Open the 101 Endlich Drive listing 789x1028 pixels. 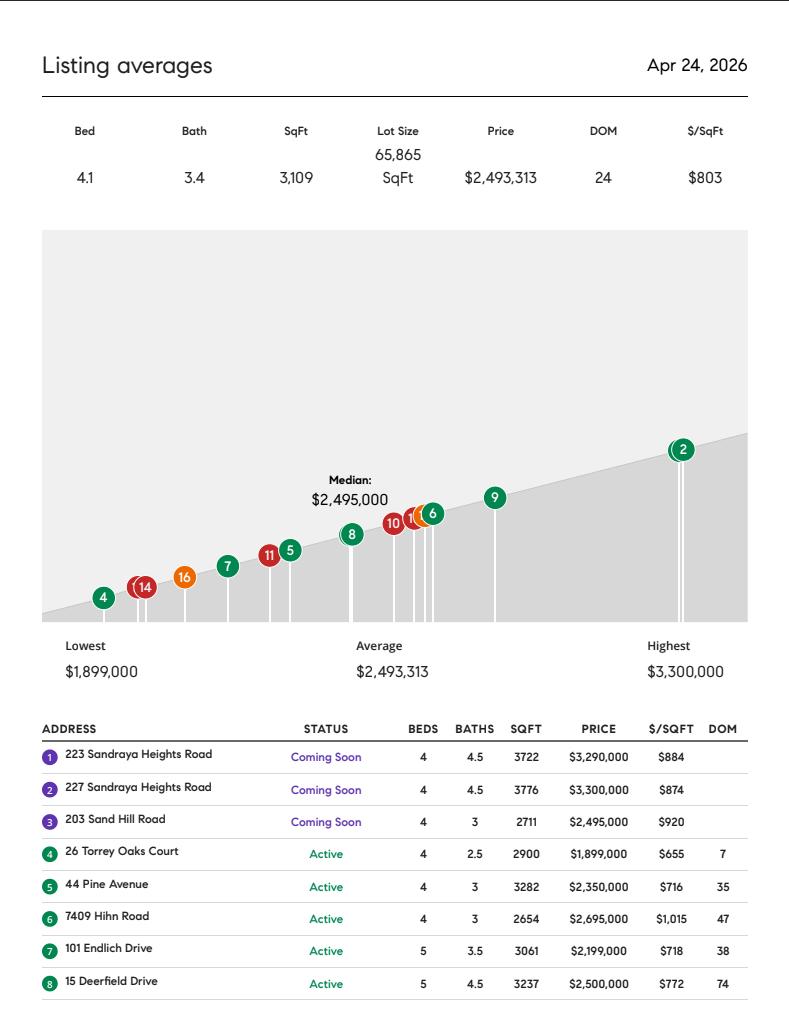(x=109, y=948)
